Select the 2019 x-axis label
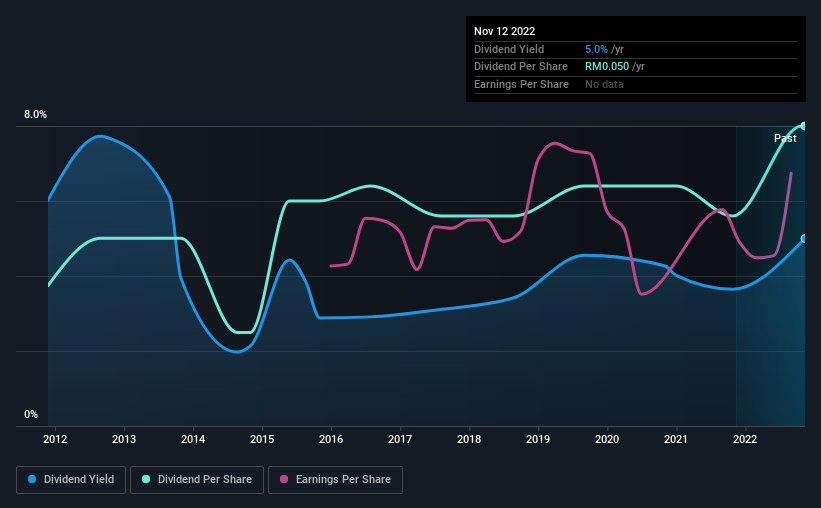Viewport: 821px width, 508px height. [538, 439]
